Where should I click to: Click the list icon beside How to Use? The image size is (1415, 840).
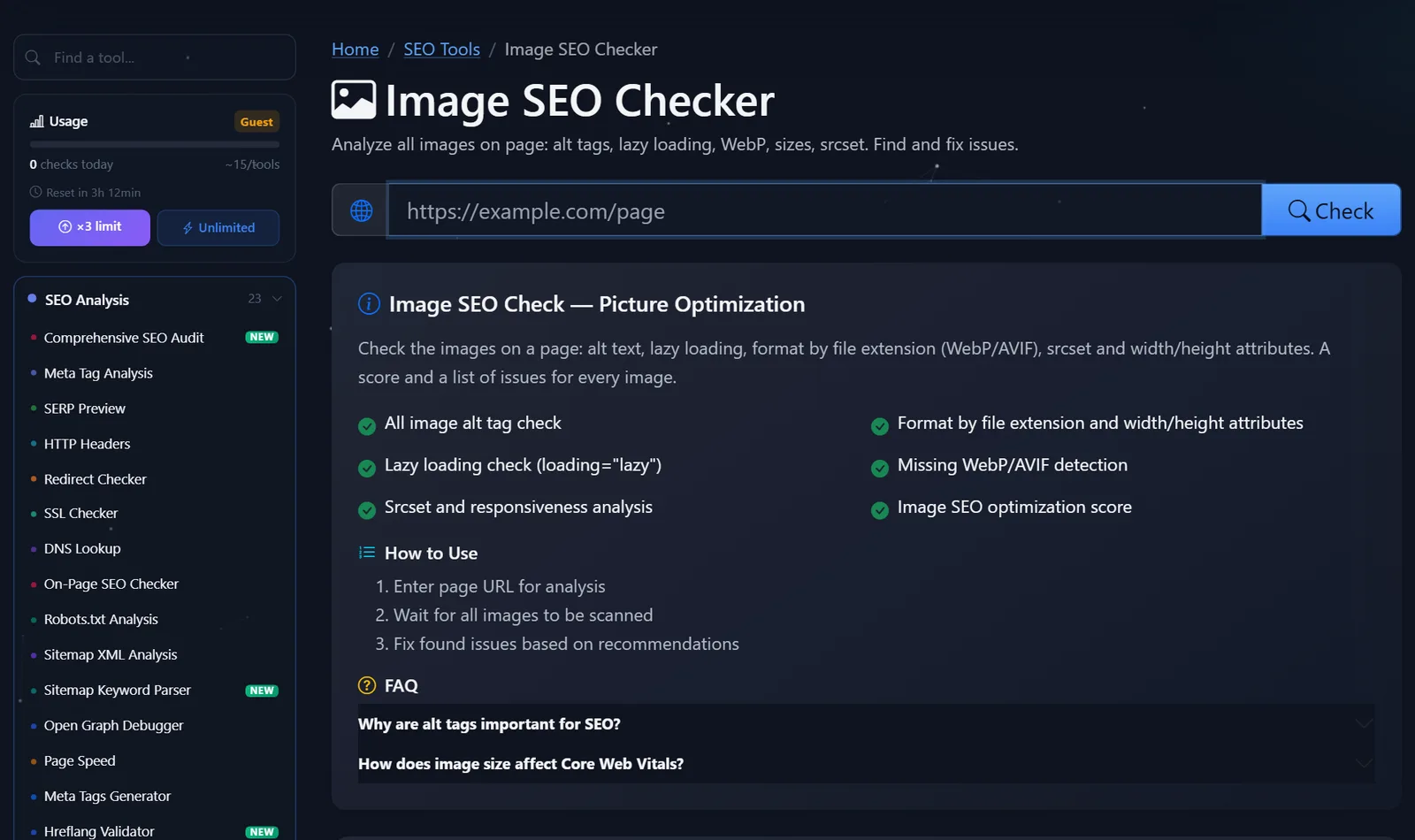pyautogui.click(x=367, y=553)
